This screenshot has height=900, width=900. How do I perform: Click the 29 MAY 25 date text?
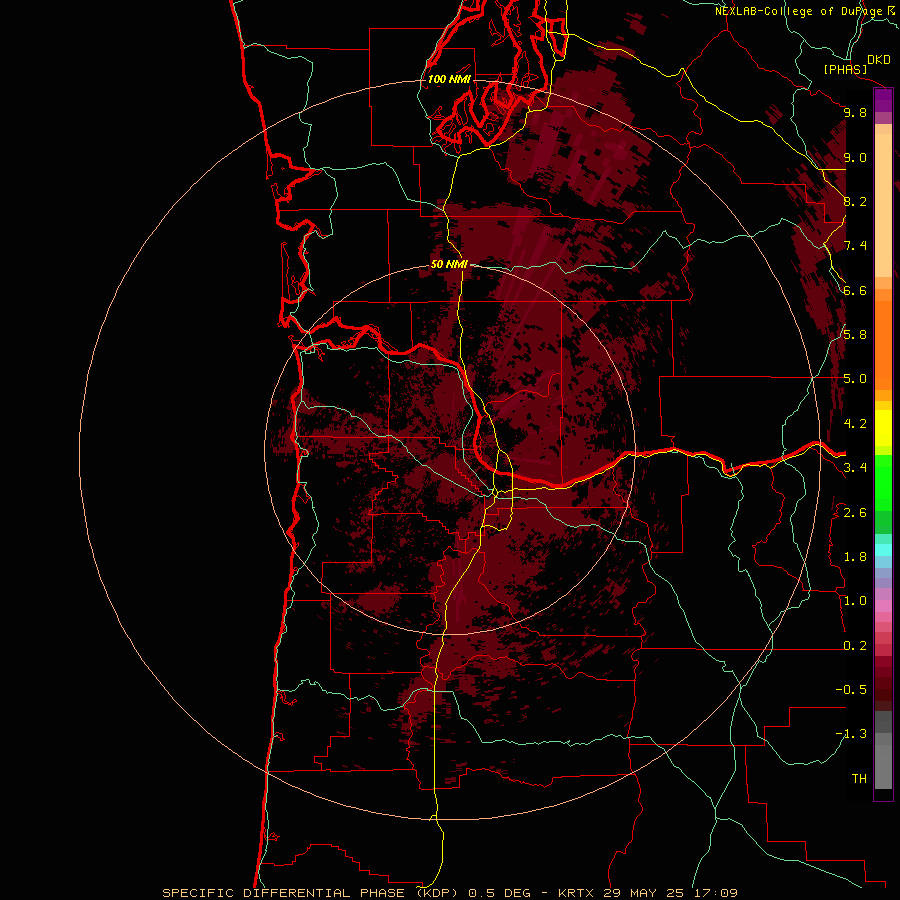[x=645, y=893]
